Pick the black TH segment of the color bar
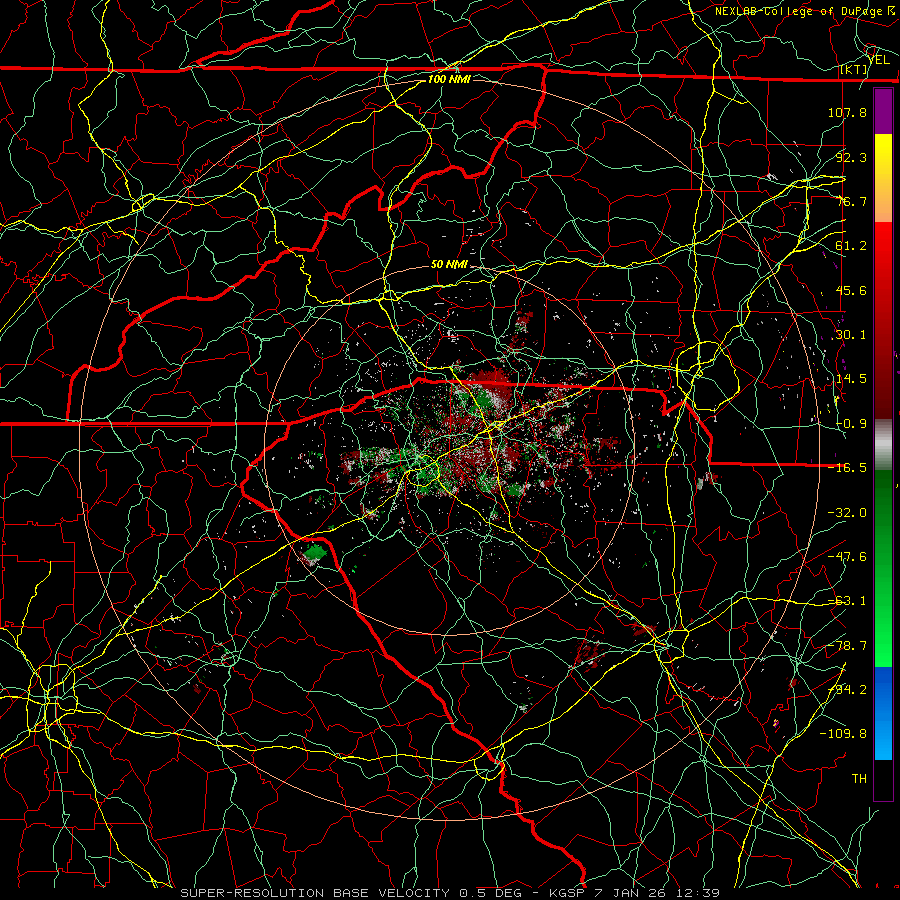 [883, 779]
